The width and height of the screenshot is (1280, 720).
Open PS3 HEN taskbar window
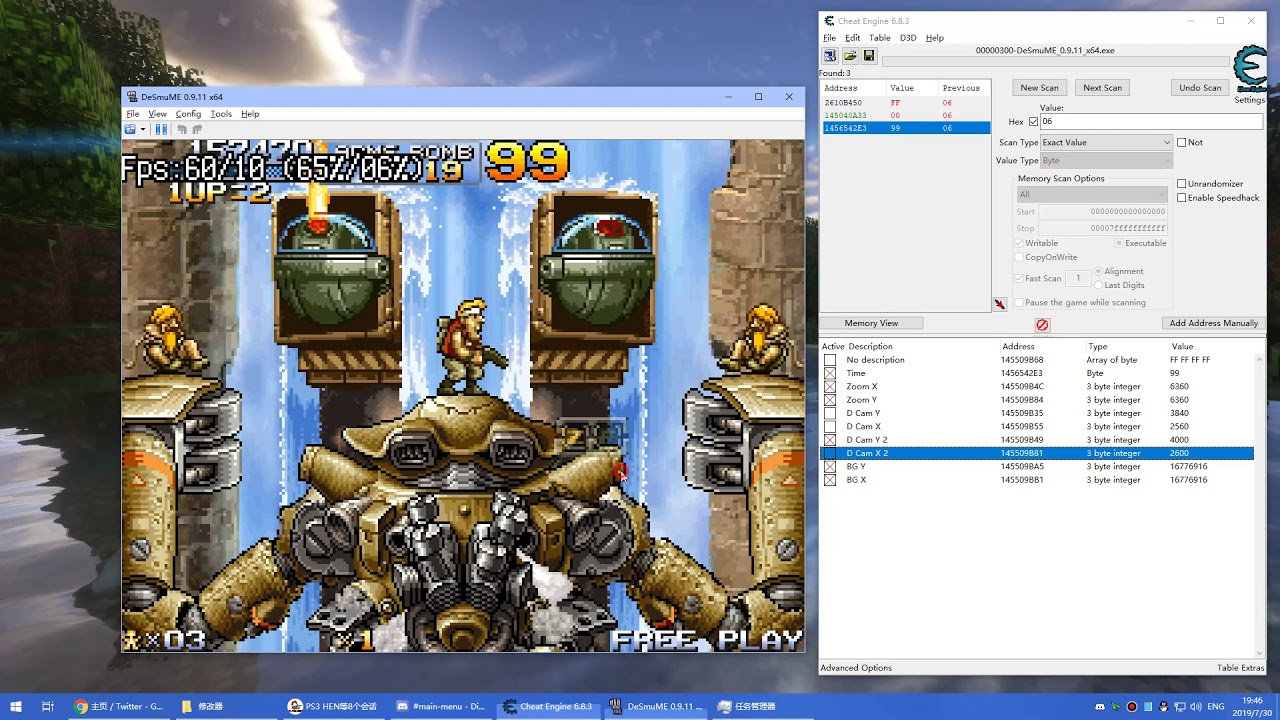coord(333,706)
